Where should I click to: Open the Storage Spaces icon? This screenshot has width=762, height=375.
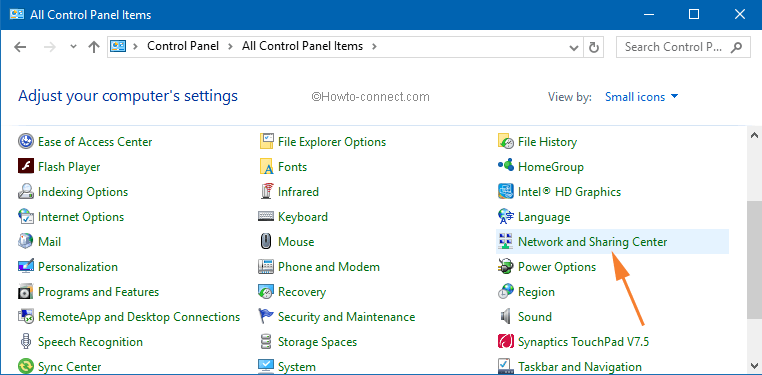[266, 341]
